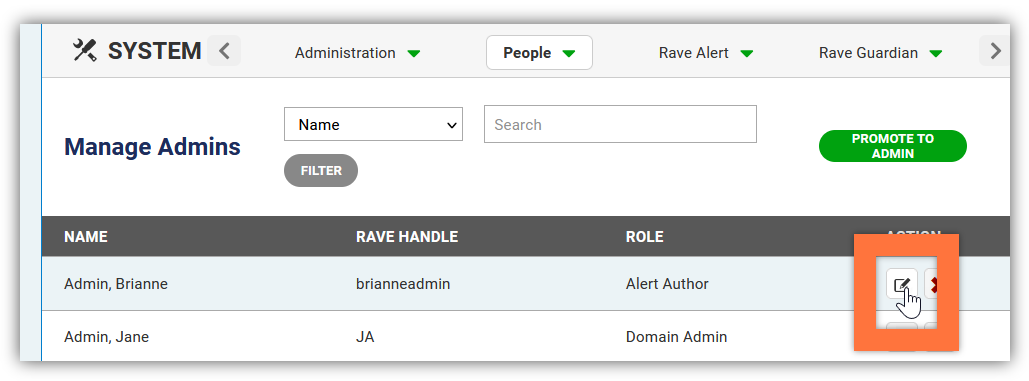Screen dimensions: 1029x381
Task: Click the PROMOTE TO ADMIN button
Action: point(892,146)
